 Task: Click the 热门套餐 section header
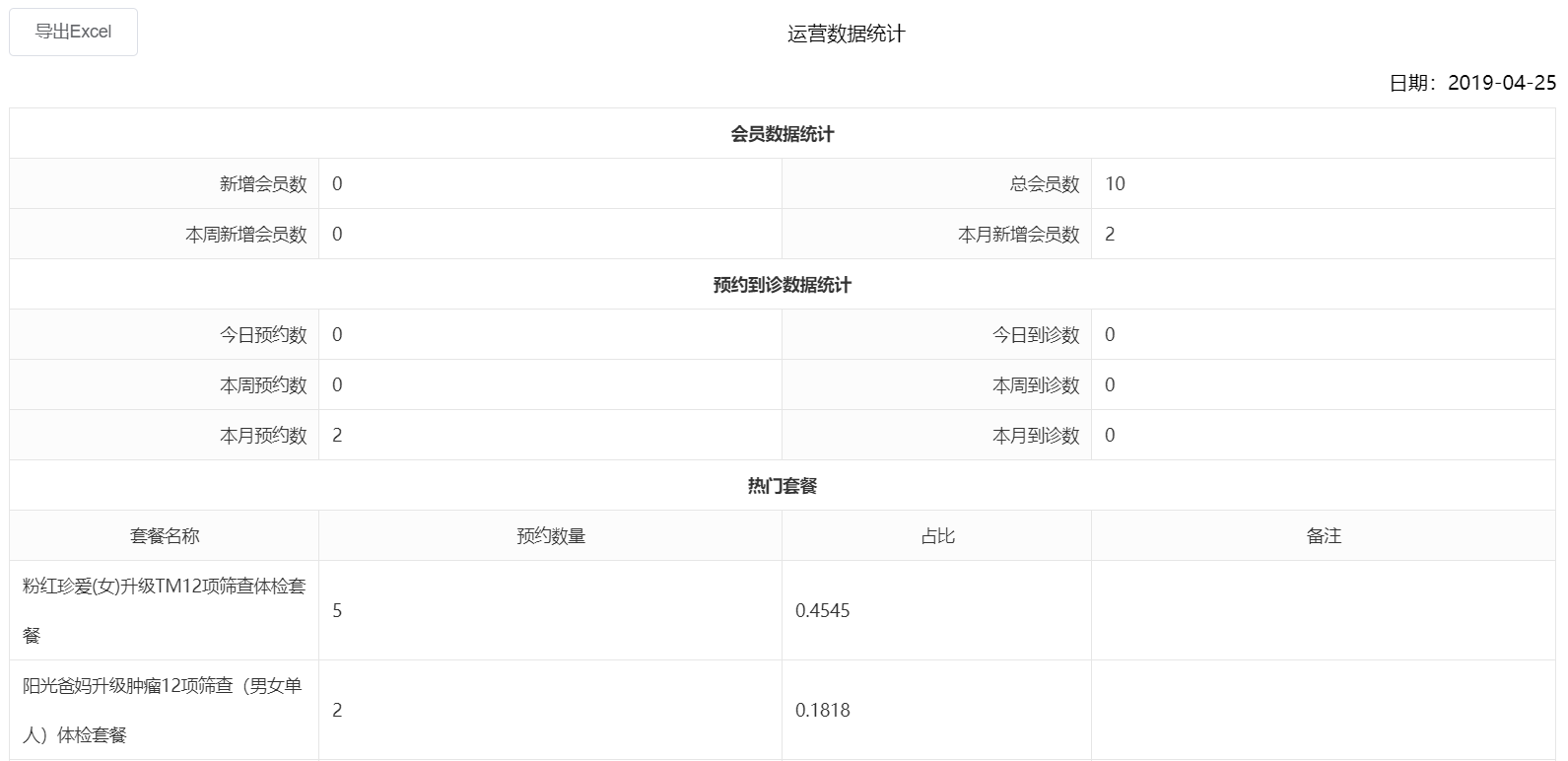pos(783,486)
